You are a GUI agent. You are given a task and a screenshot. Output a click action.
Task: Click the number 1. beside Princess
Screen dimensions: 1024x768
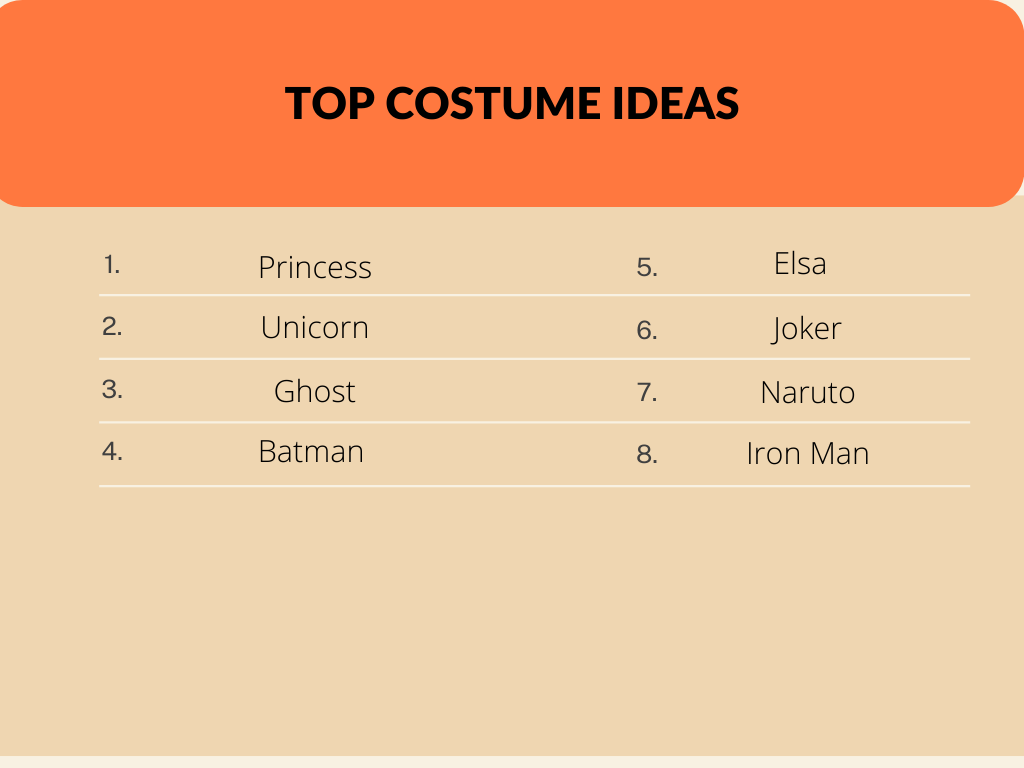(x=111, y=265)
